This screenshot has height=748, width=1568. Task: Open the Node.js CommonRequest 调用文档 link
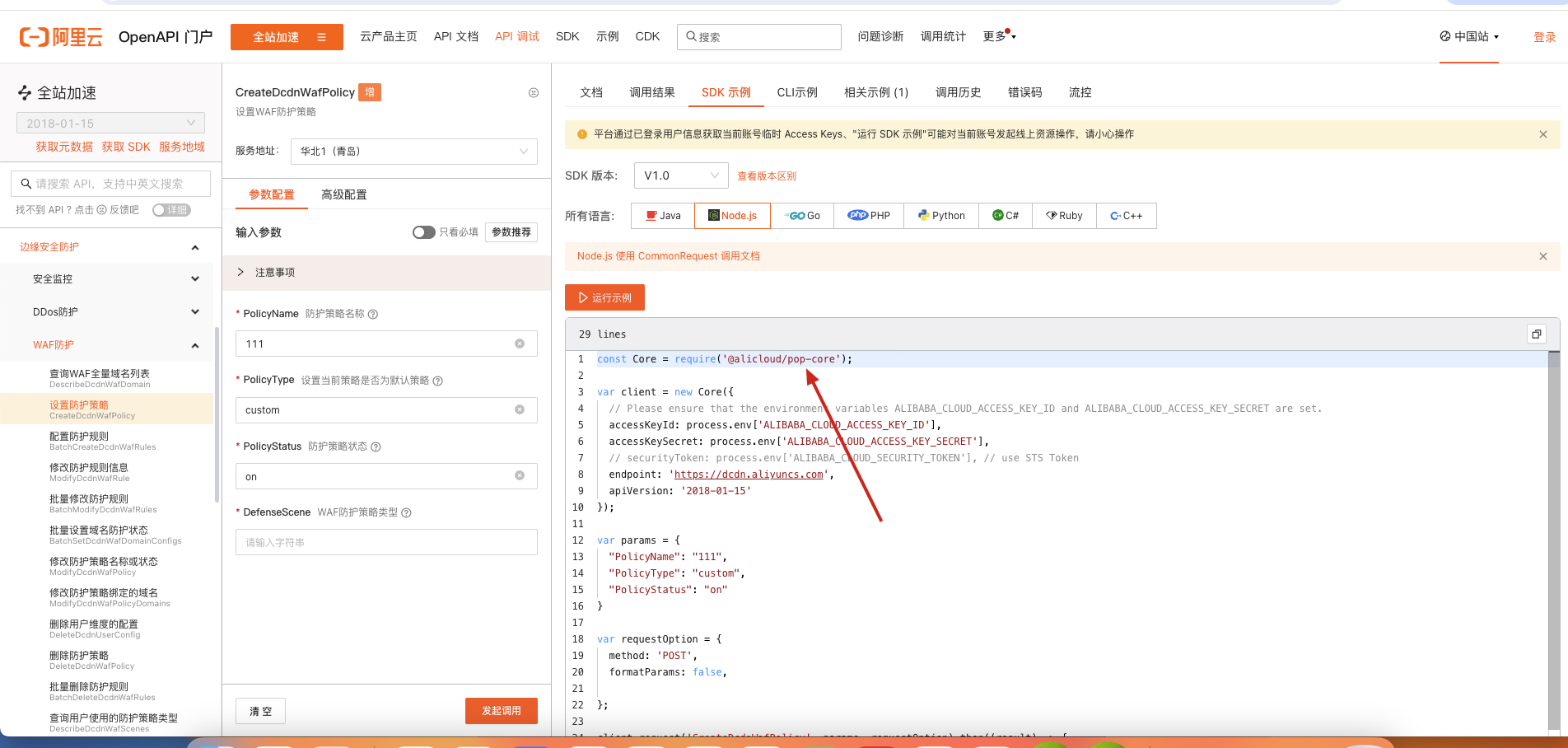pyautogui.click(x=669, y=256)
